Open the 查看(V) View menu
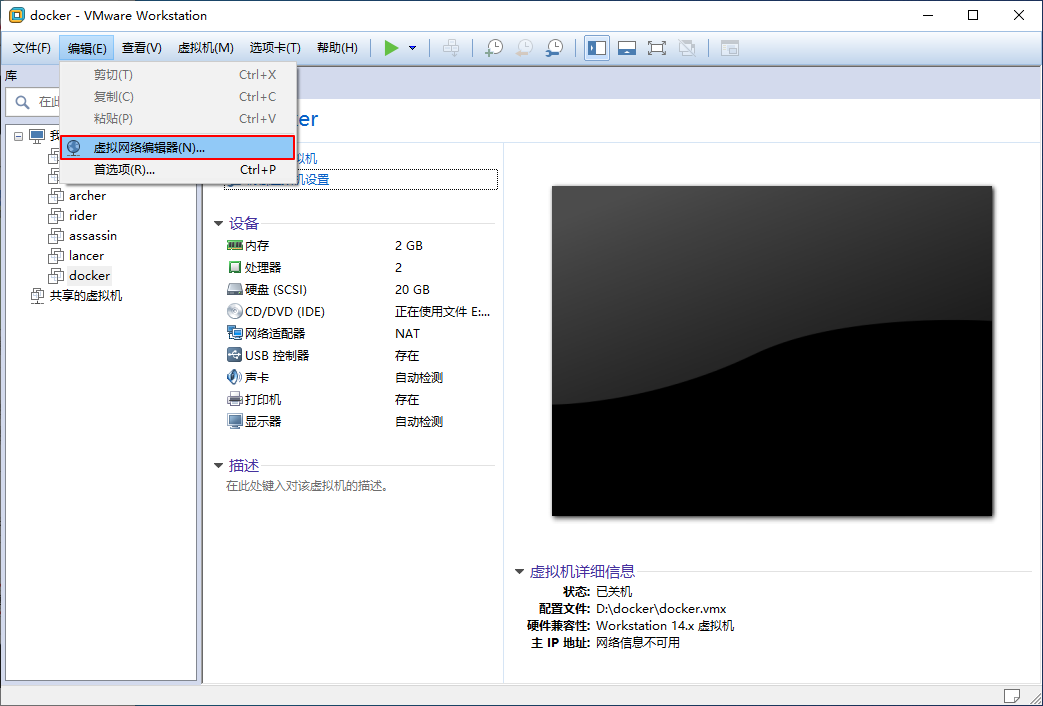Image resolution: width=1043 pixels, height=706 pixels. coord(141,48)
